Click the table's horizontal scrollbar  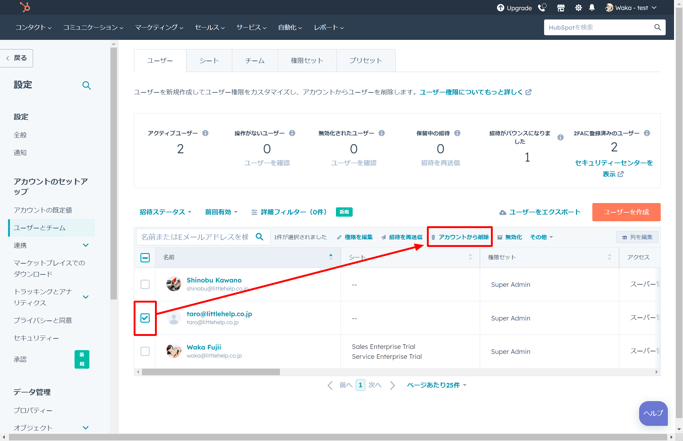pyautogui.click(x=210, y=372)
